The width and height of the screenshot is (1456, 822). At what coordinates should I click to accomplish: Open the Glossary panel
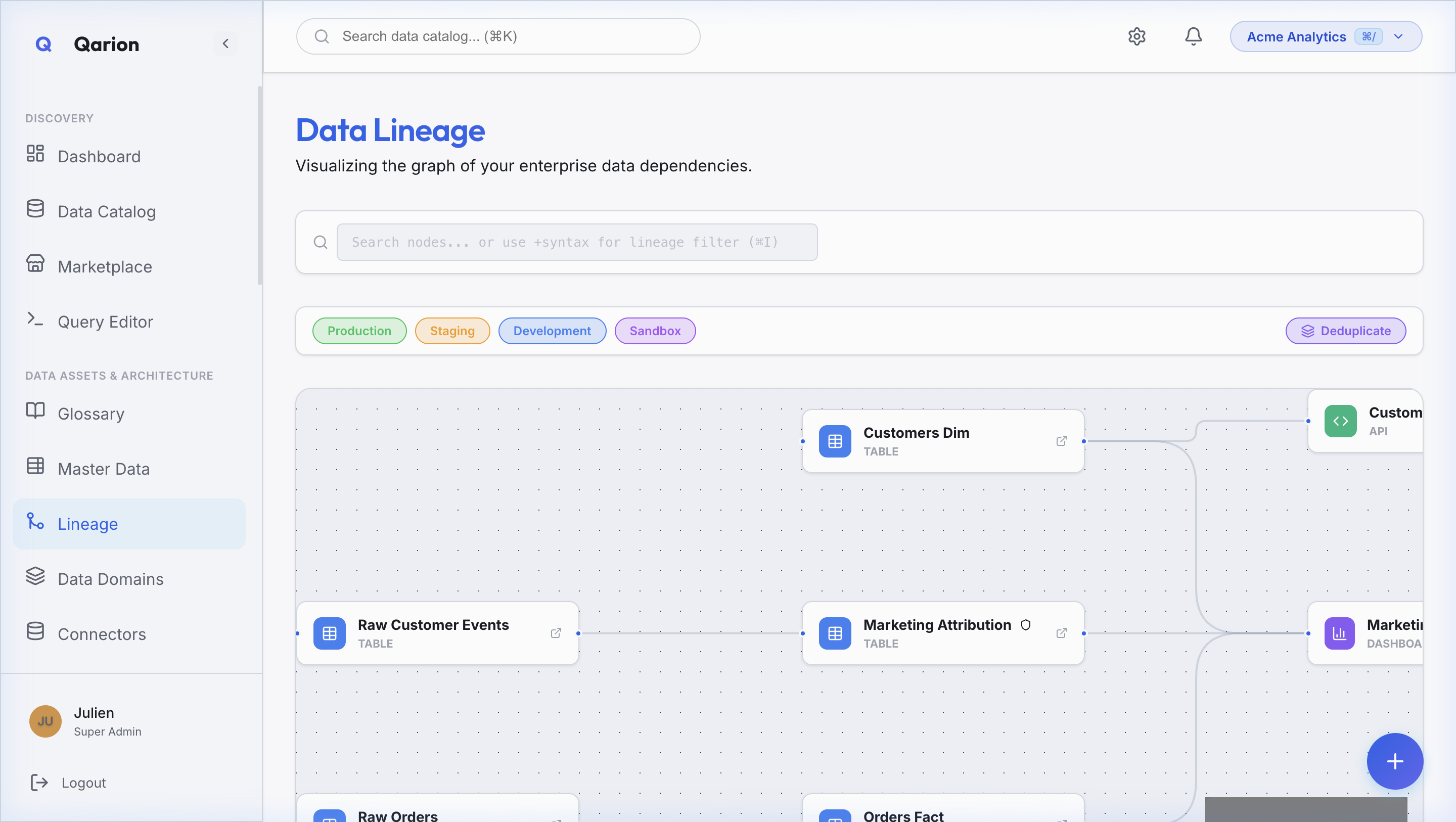91,413
